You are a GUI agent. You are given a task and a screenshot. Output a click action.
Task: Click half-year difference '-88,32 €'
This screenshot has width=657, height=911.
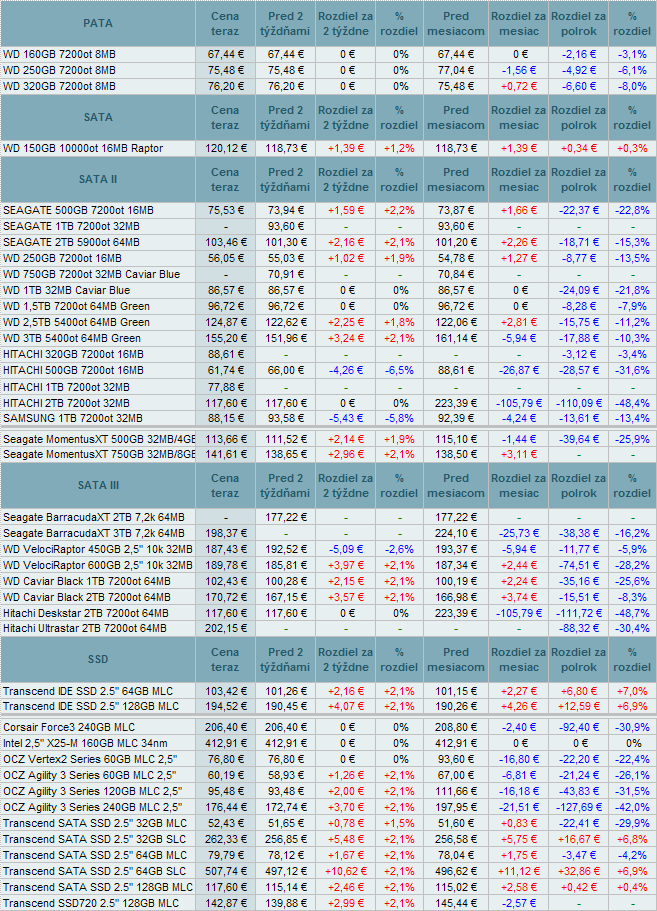[x=579, y=628]
